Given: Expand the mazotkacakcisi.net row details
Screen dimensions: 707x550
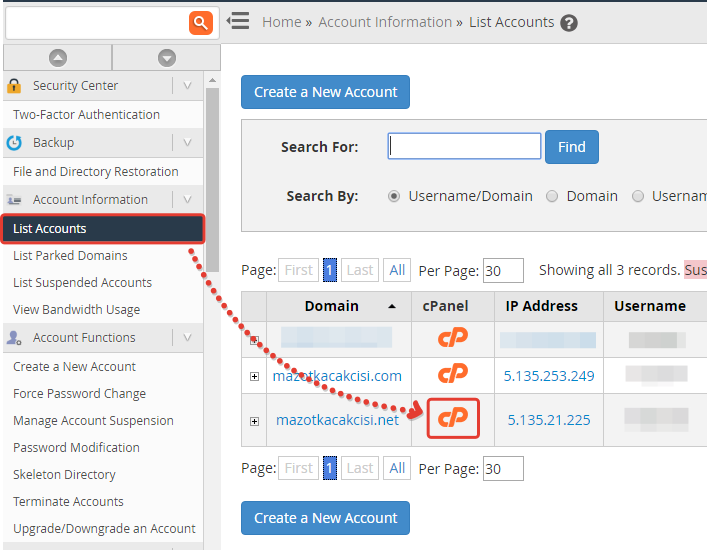Looking at the screenshot, I should coord(254,420).
